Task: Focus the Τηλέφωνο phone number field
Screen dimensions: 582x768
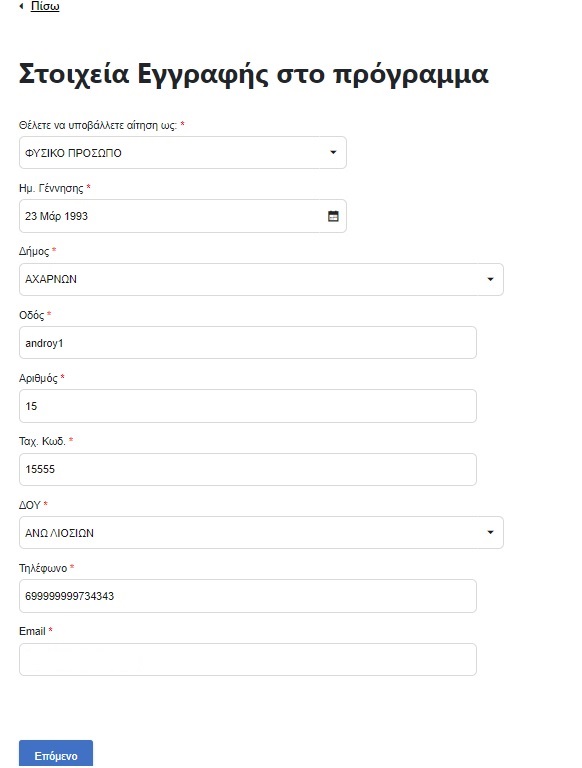Action: coord(248,596)
